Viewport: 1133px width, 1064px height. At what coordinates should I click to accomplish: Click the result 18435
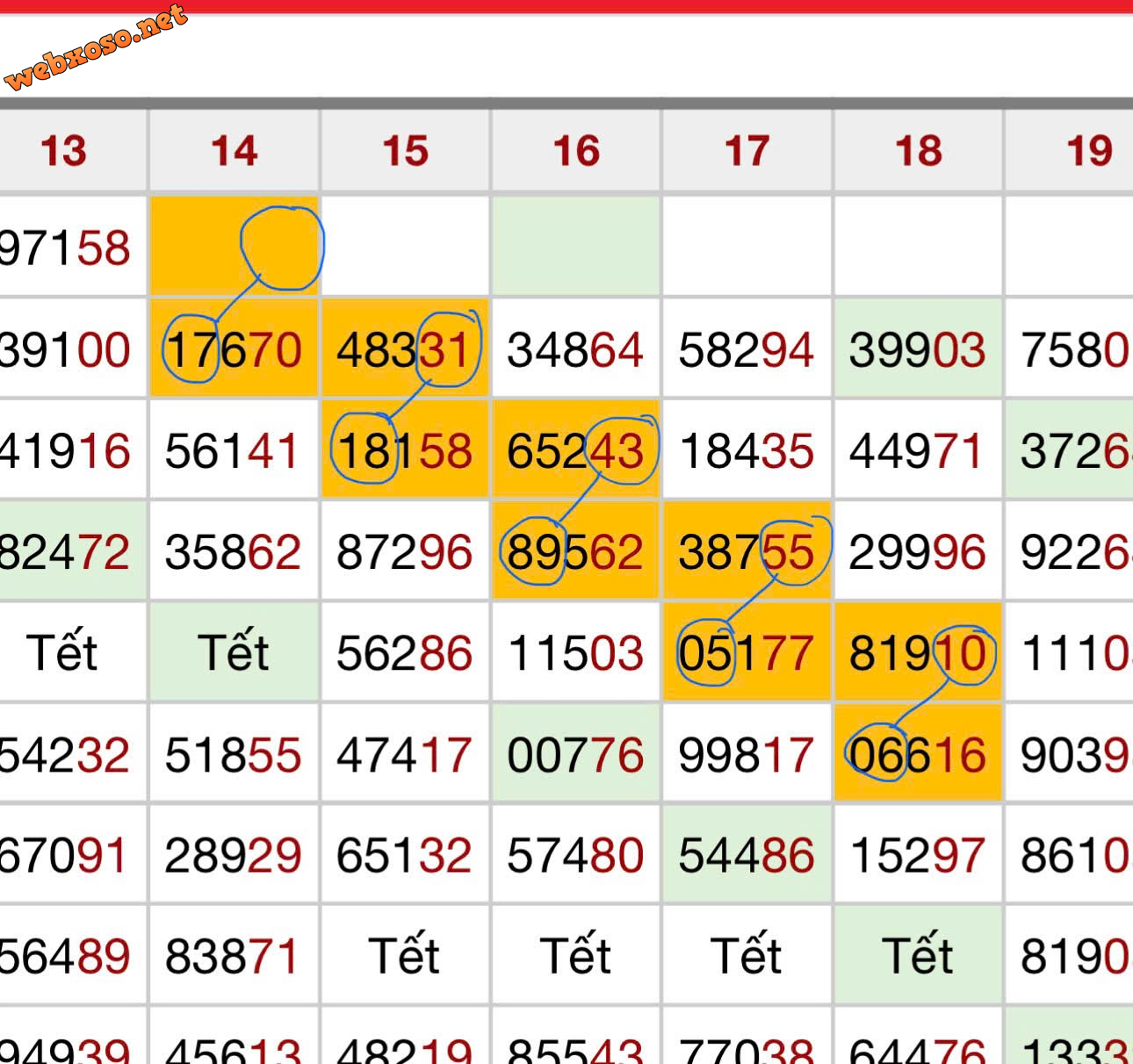pos(747,450)
